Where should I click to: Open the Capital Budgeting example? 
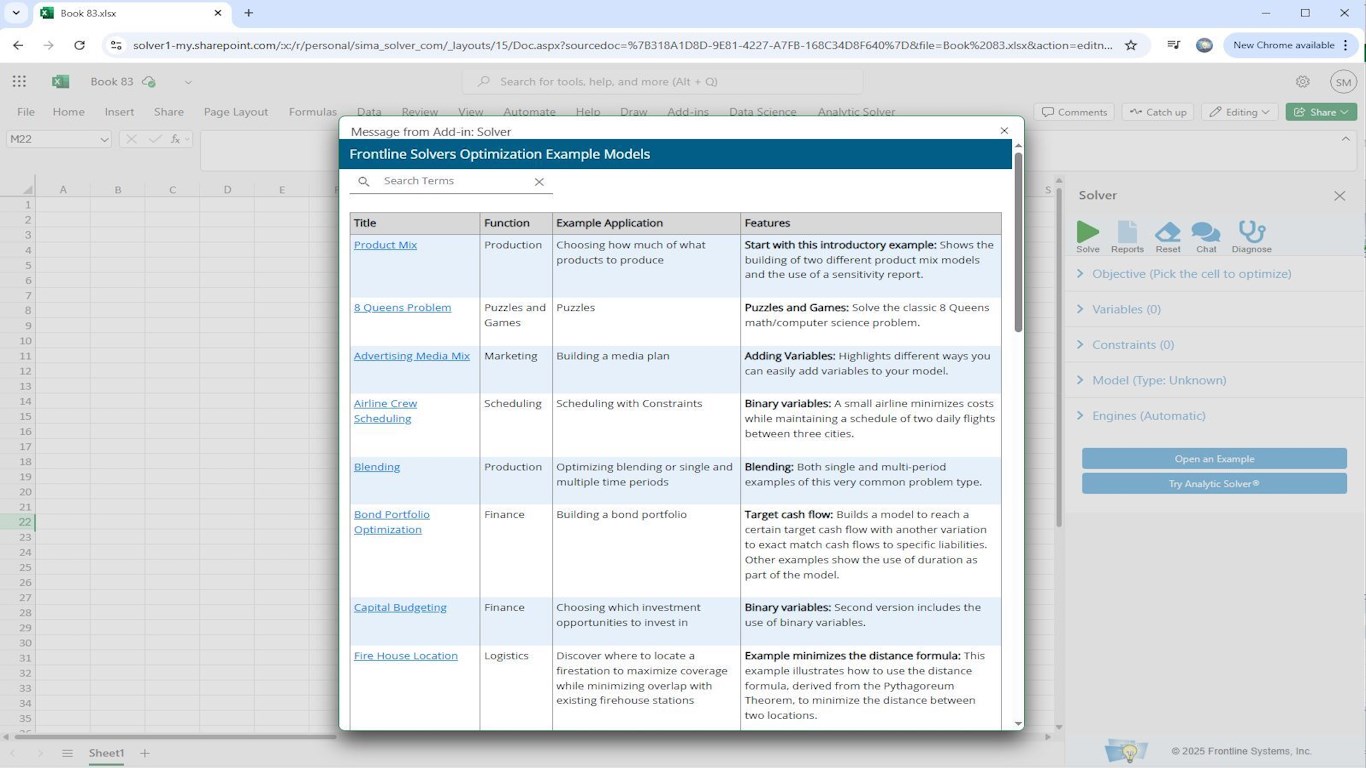pyautogui.click(x=400, y=608)
